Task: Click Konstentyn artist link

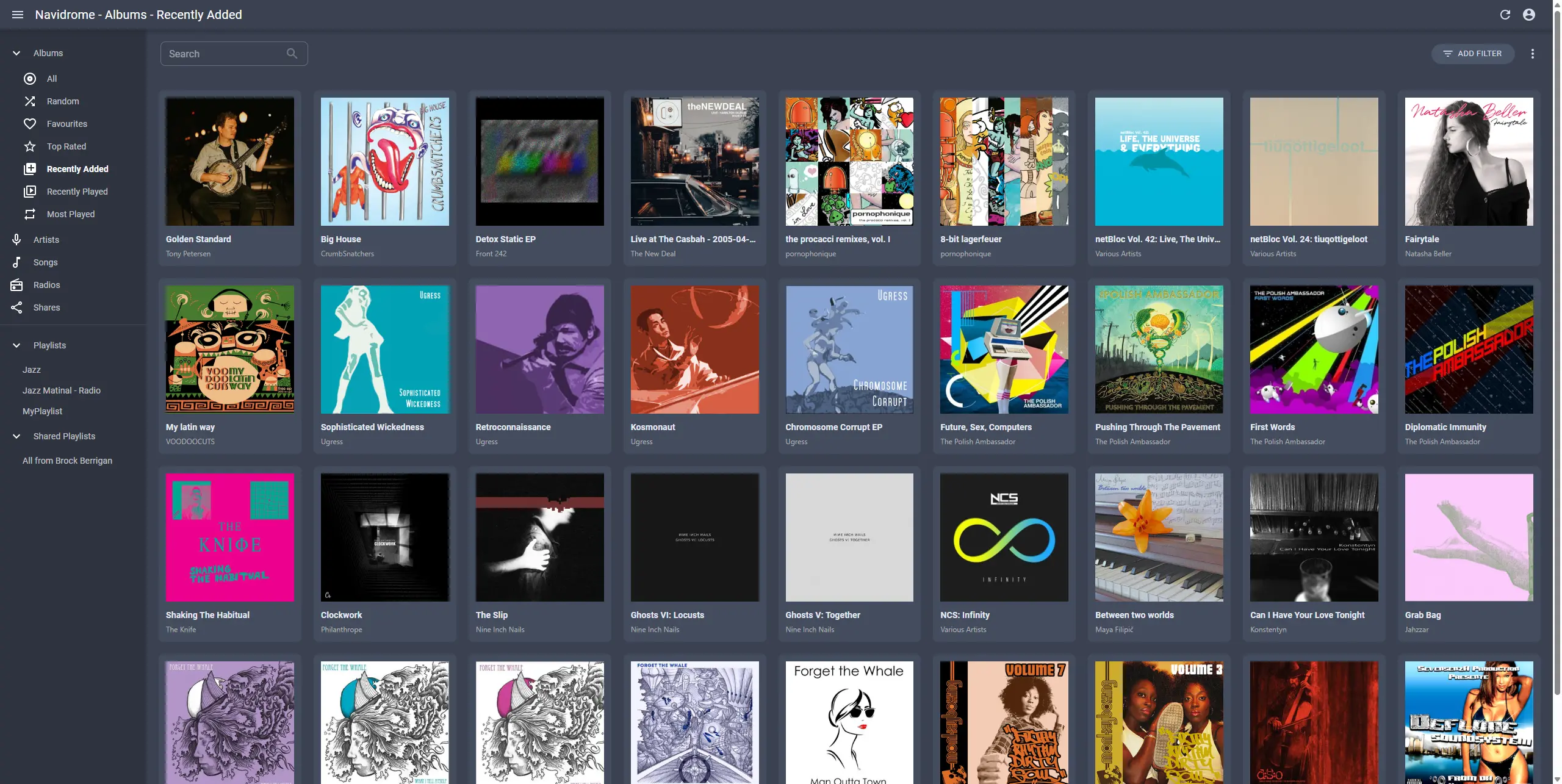Action: 1269,630
